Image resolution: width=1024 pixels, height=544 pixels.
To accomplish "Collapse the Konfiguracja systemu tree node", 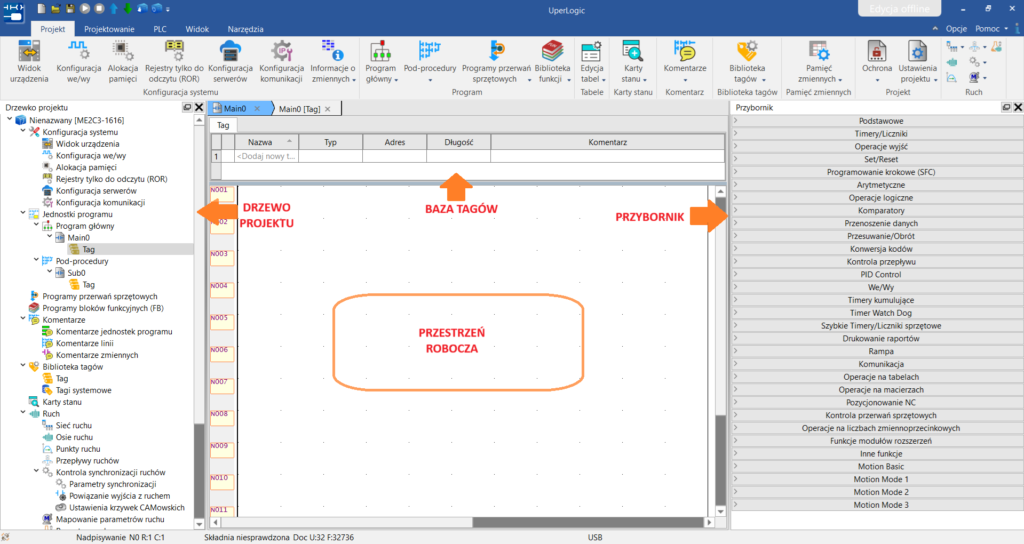I will click(x=23, y=131).
